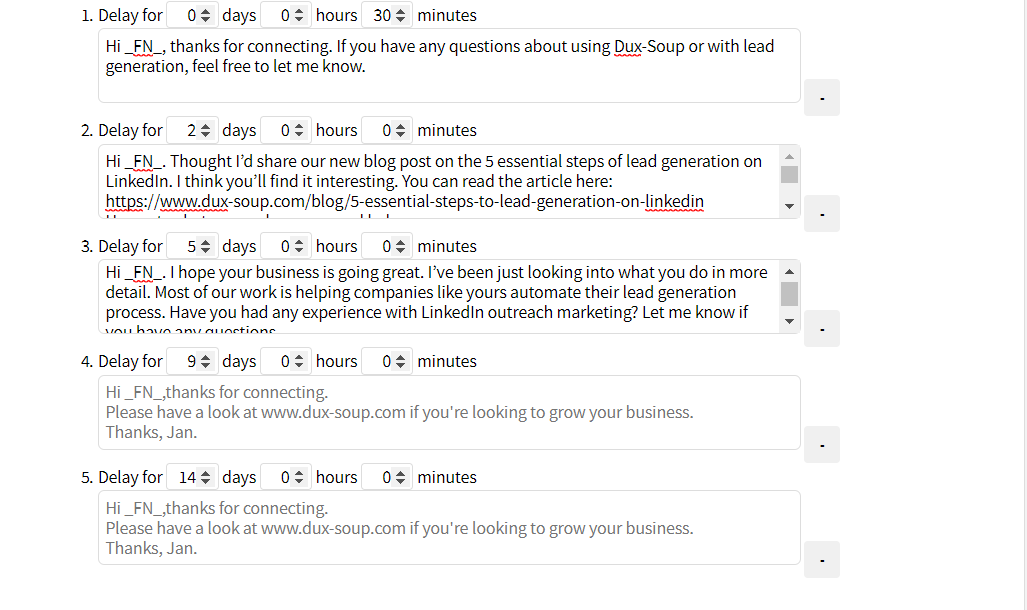Click the hours field of delay 4

click(x=285, y=361)
